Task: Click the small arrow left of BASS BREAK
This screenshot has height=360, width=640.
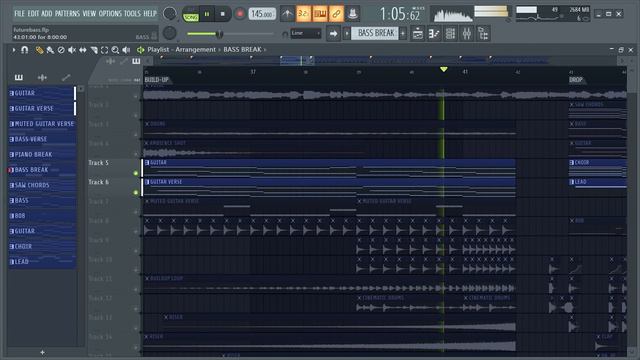Action: [347, 33]
